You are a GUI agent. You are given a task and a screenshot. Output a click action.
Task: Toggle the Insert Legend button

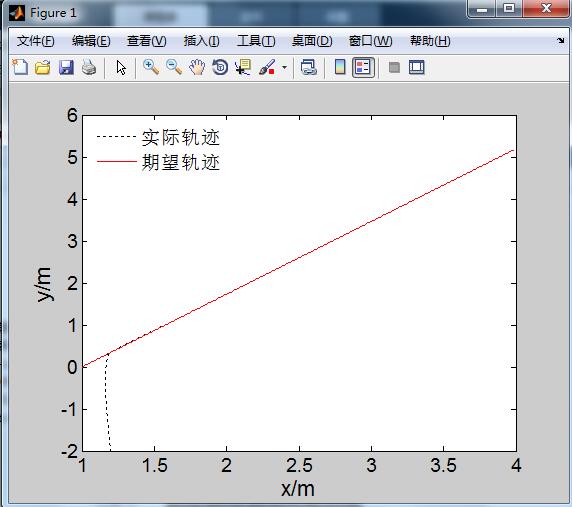(363, 67)
